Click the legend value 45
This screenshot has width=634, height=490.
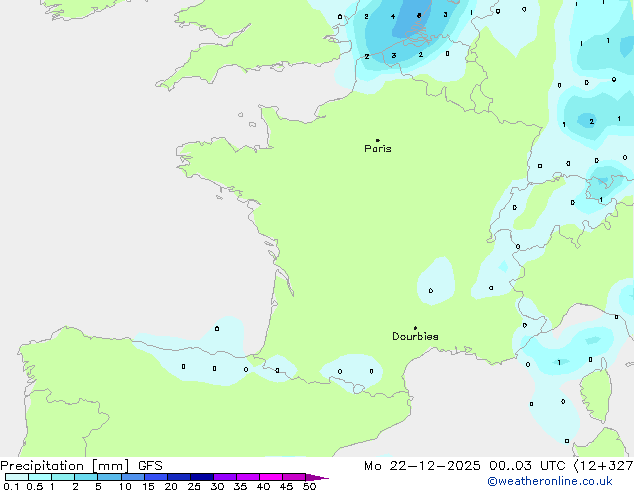(286, 486)
